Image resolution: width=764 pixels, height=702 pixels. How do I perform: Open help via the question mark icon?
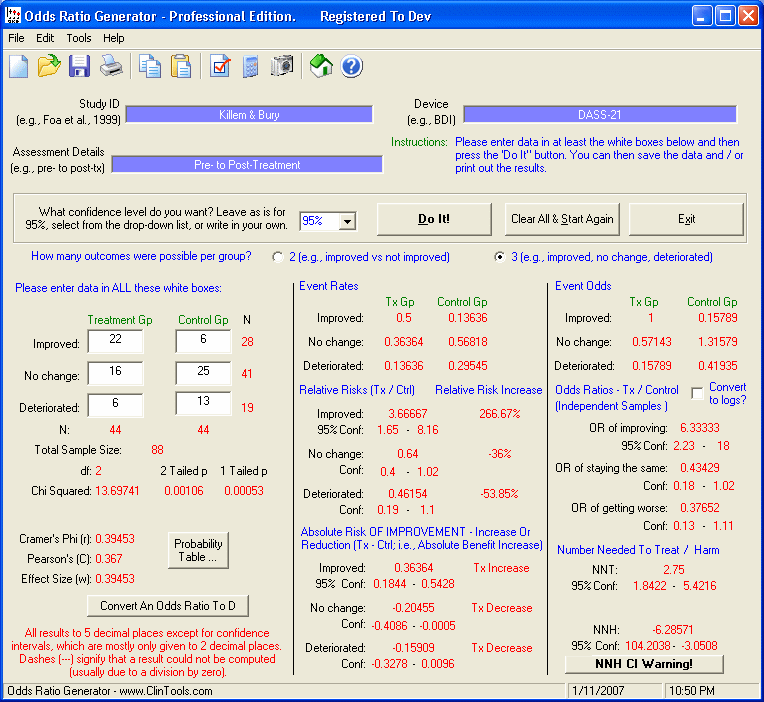[351, 67]
